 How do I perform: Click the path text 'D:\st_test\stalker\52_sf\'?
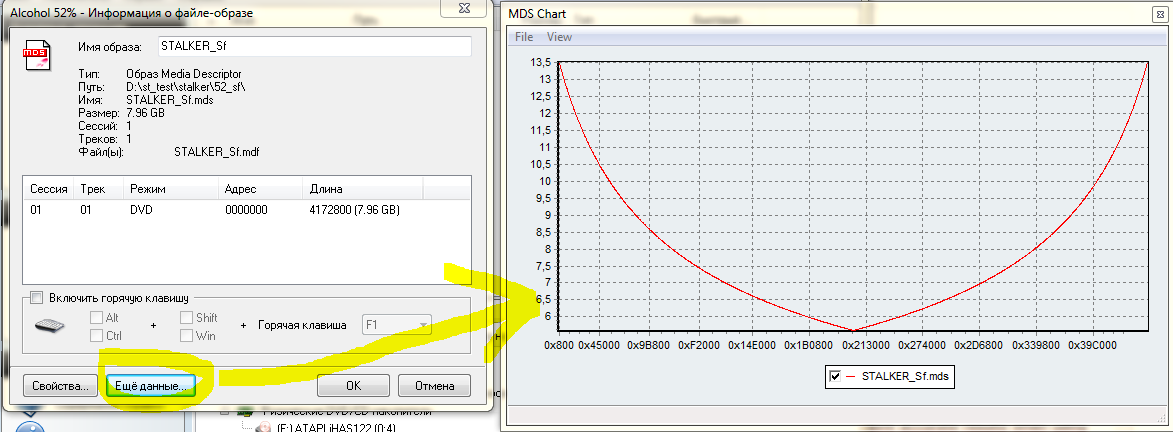point(186,87)
